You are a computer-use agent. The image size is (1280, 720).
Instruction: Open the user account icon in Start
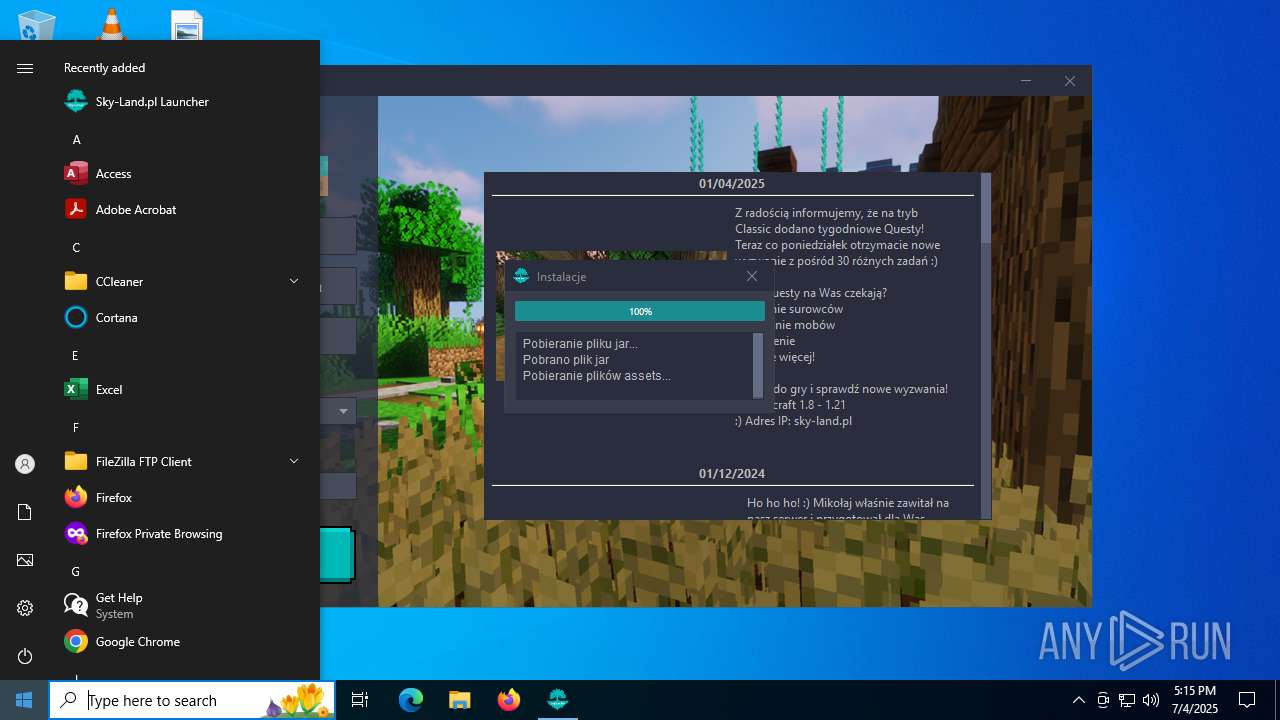pyautogui.click(x=25, y=464)
